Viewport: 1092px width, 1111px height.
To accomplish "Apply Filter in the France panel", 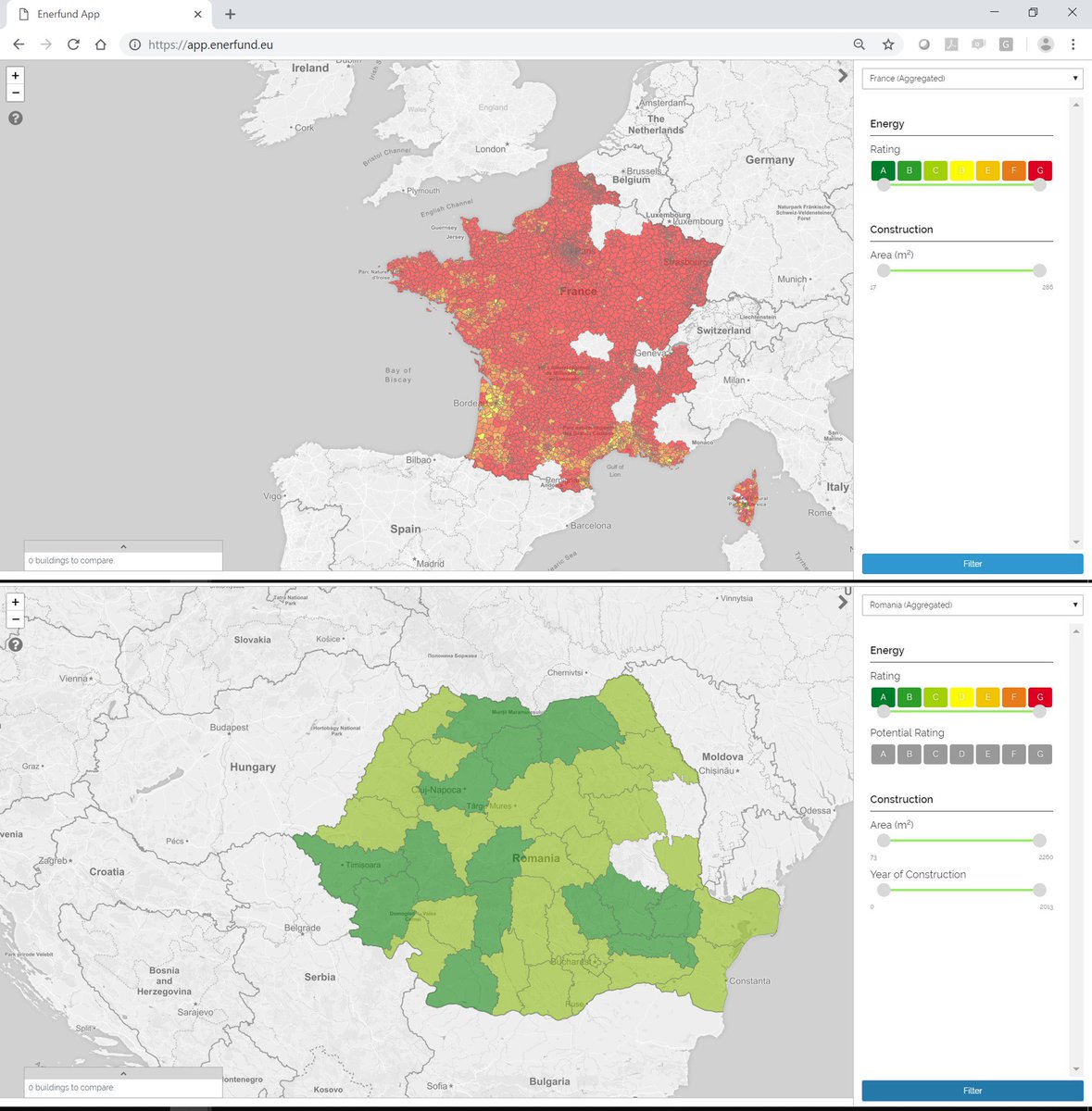I will point(973,564).
